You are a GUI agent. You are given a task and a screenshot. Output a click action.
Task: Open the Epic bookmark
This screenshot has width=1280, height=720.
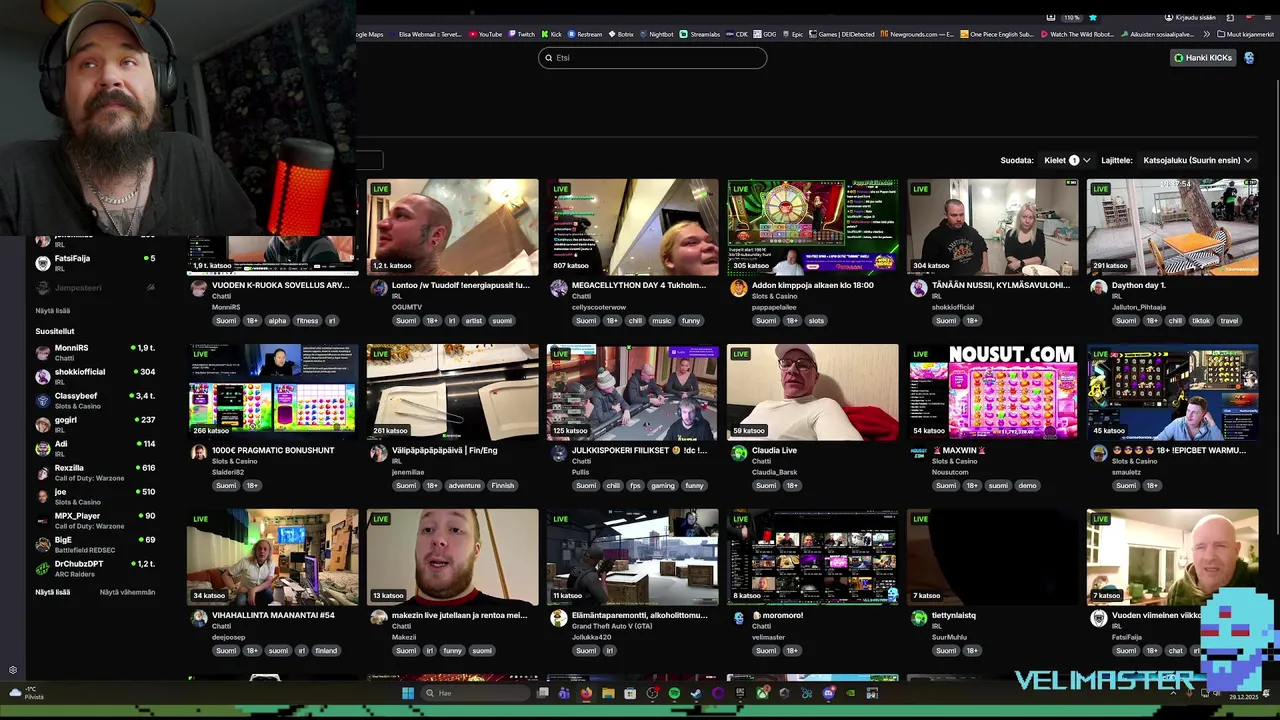(792, 34)
